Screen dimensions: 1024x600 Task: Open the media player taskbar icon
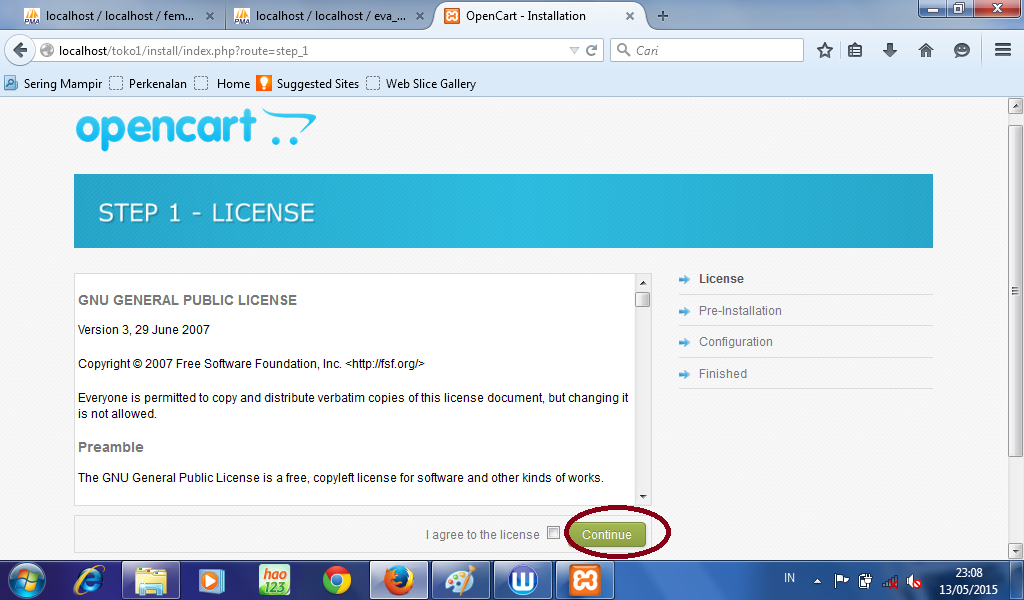(212, 580)
